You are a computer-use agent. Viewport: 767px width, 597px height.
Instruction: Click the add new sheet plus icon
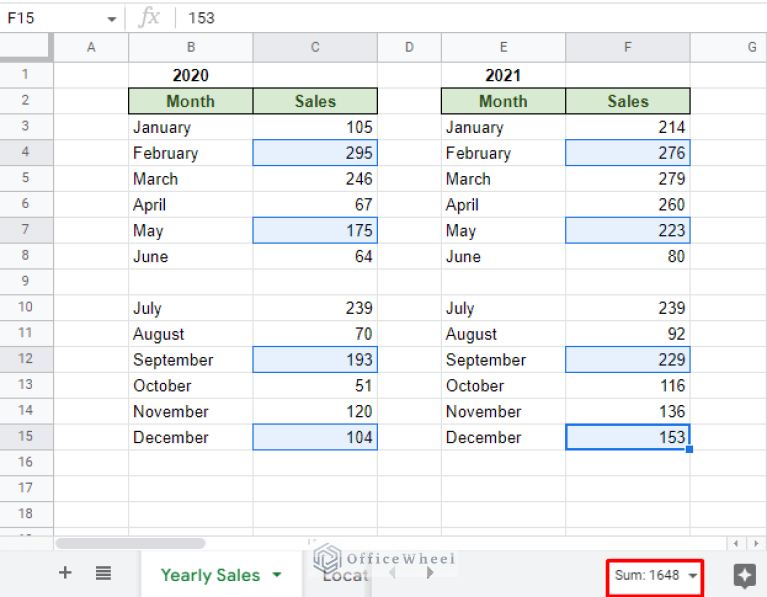coord(65,573)
